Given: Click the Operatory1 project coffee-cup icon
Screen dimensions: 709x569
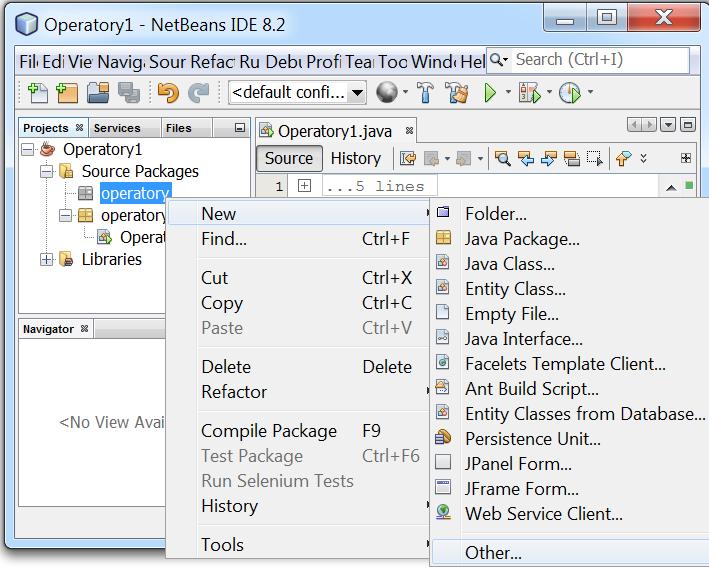Looking at the screenshot, I should click(47, 149).
